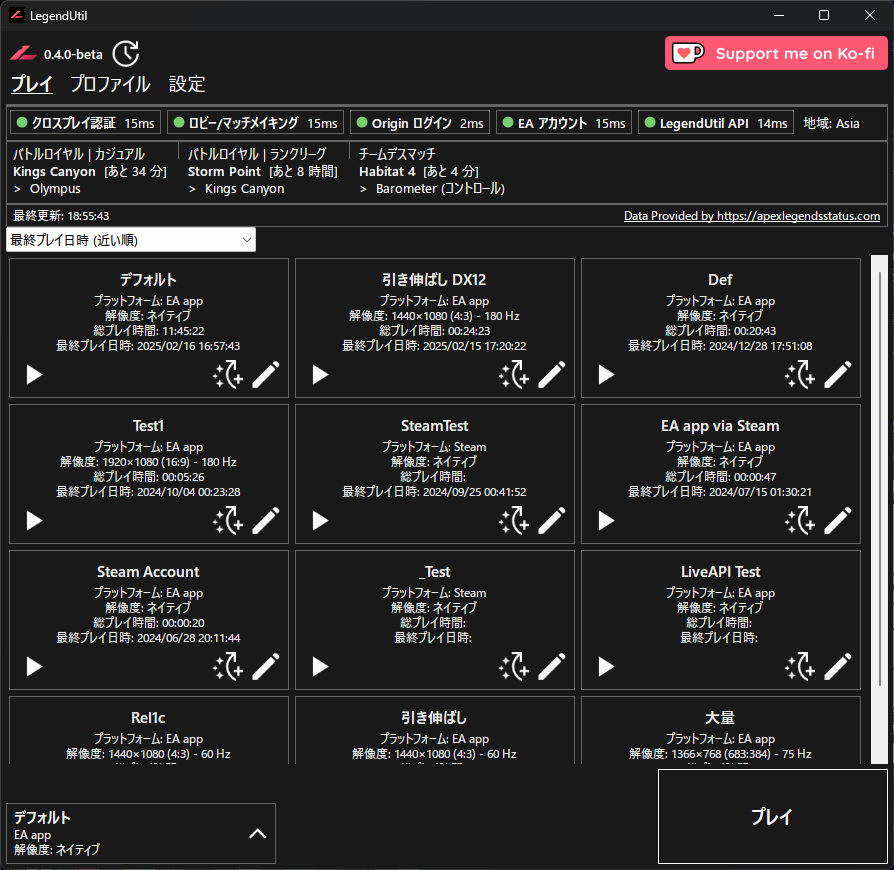Screen dimensions: 894x870
Task: Launch the Test1 profile play icon
Action: [34, 521]
